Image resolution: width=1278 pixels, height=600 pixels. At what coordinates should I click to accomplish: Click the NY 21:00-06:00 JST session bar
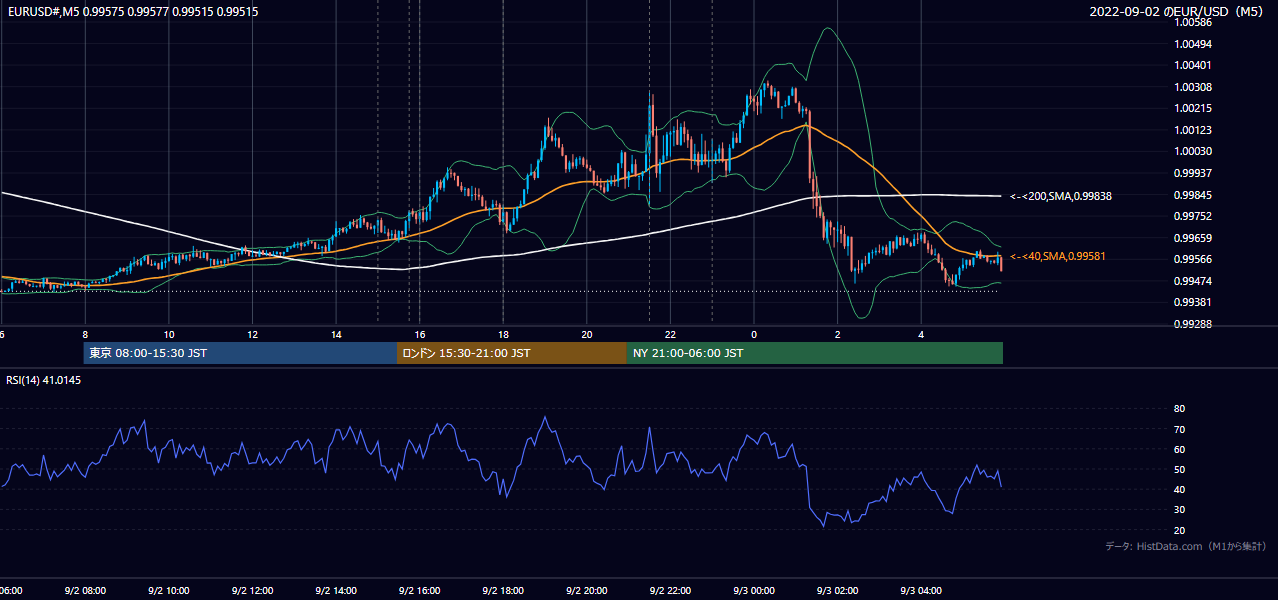point(815,353)
